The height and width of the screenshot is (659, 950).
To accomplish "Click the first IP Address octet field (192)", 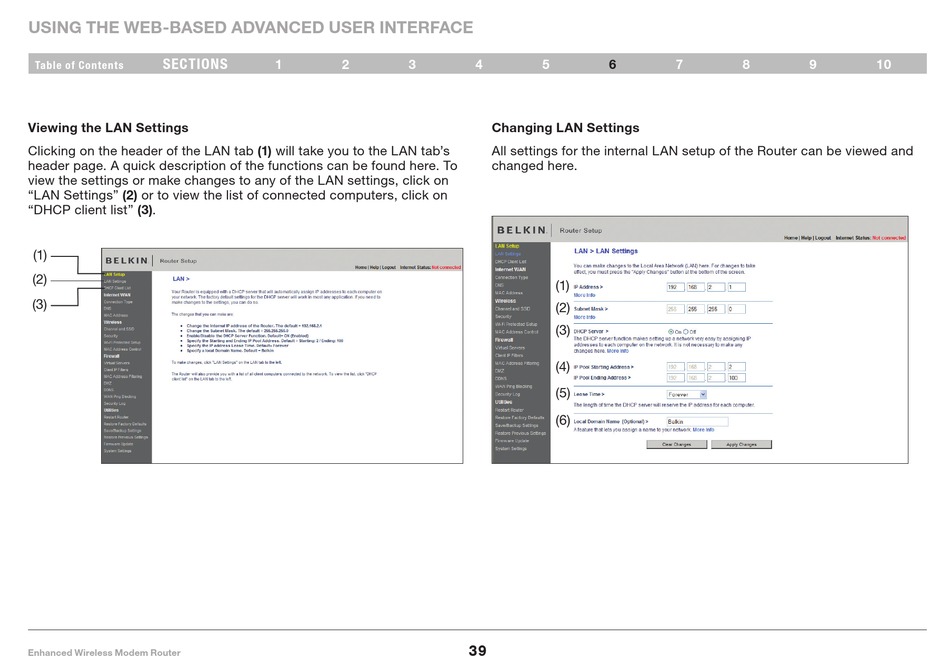I will [x=676, y=287].
